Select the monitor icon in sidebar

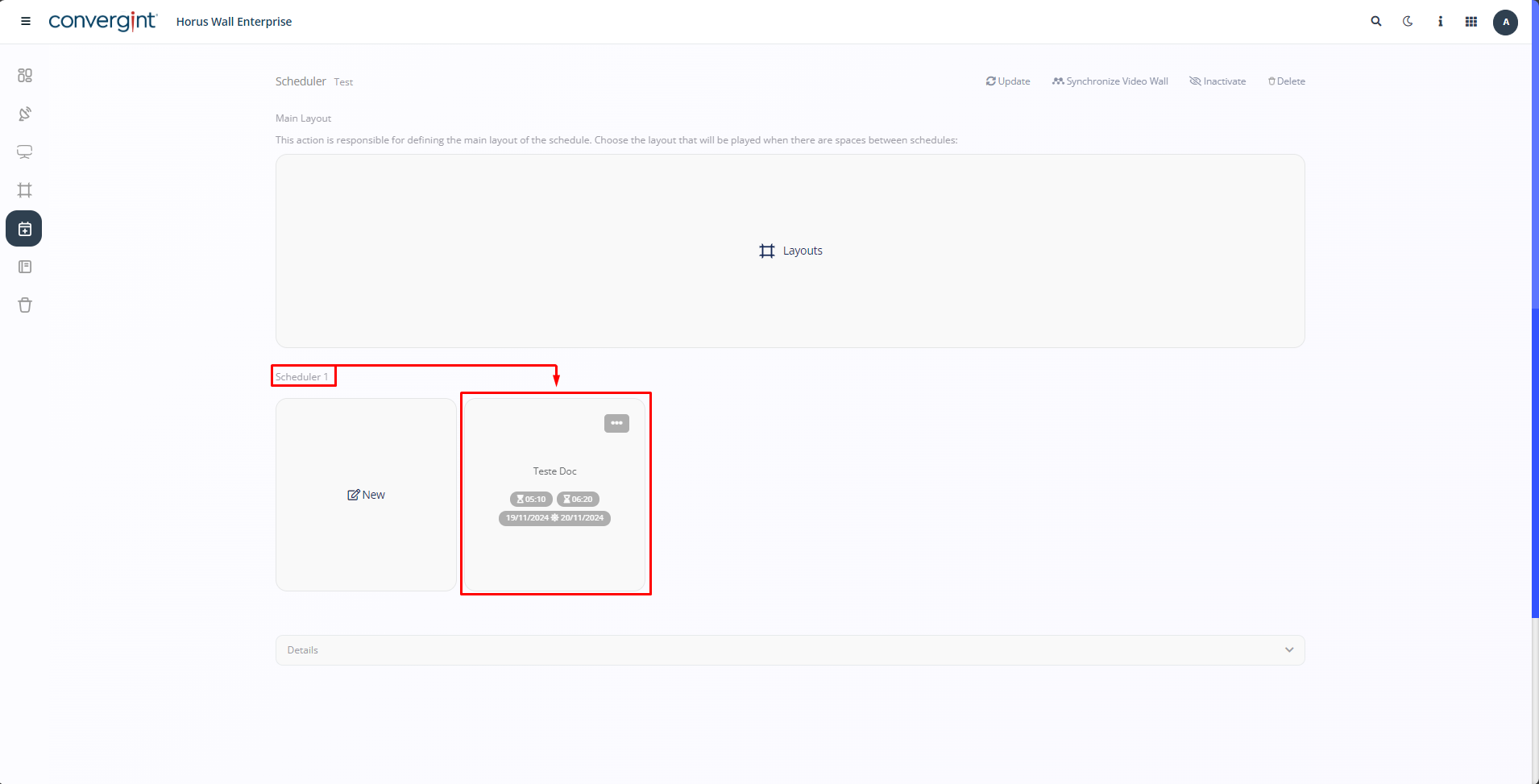tap(25, 152)
